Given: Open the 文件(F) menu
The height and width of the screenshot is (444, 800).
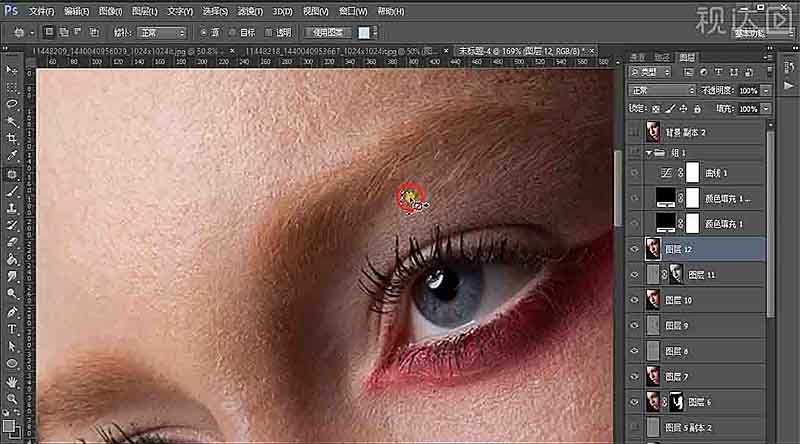Looking at the screenshot, I should (x=41, y=11).
